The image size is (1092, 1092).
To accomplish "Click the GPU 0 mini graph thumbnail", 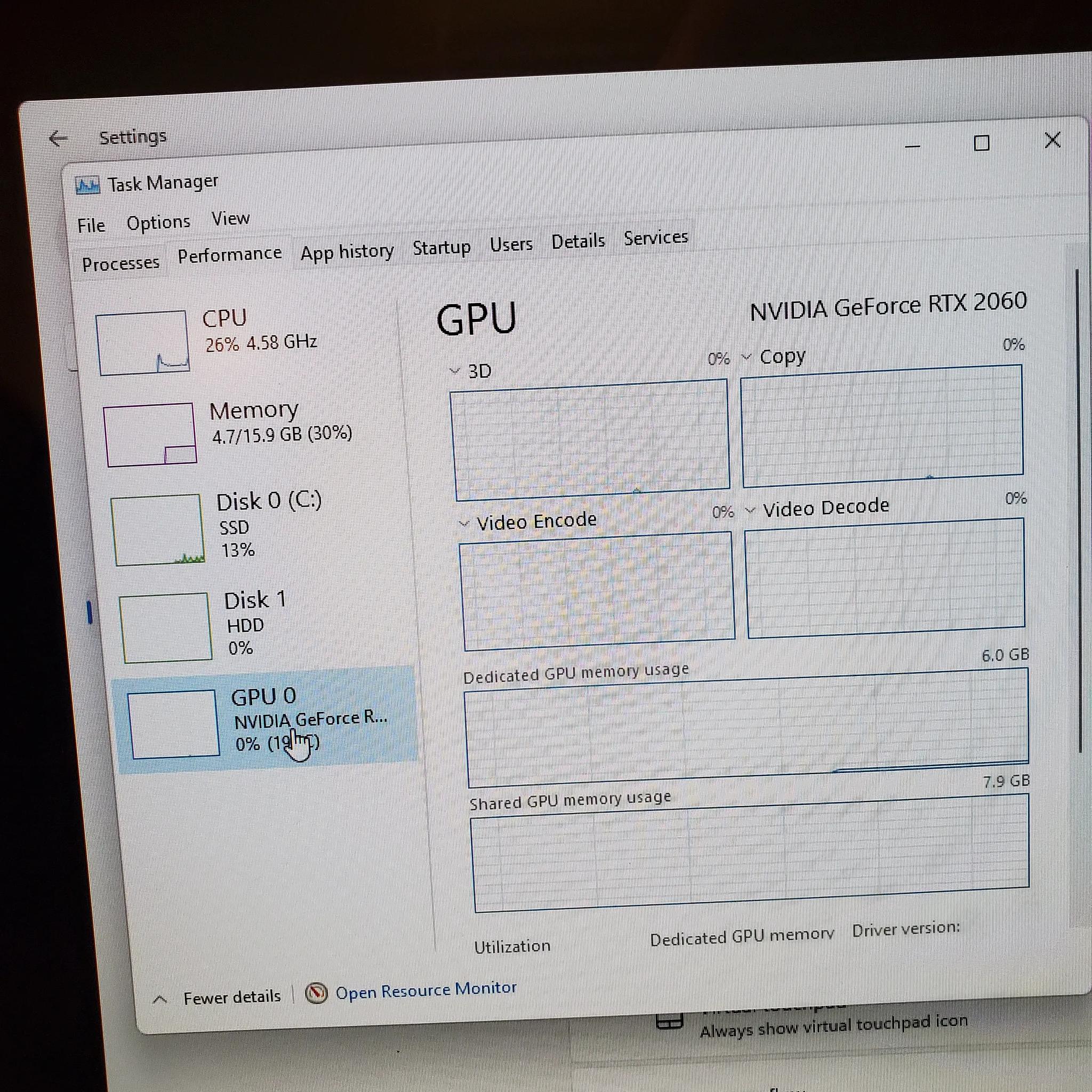I will point(173,724).
